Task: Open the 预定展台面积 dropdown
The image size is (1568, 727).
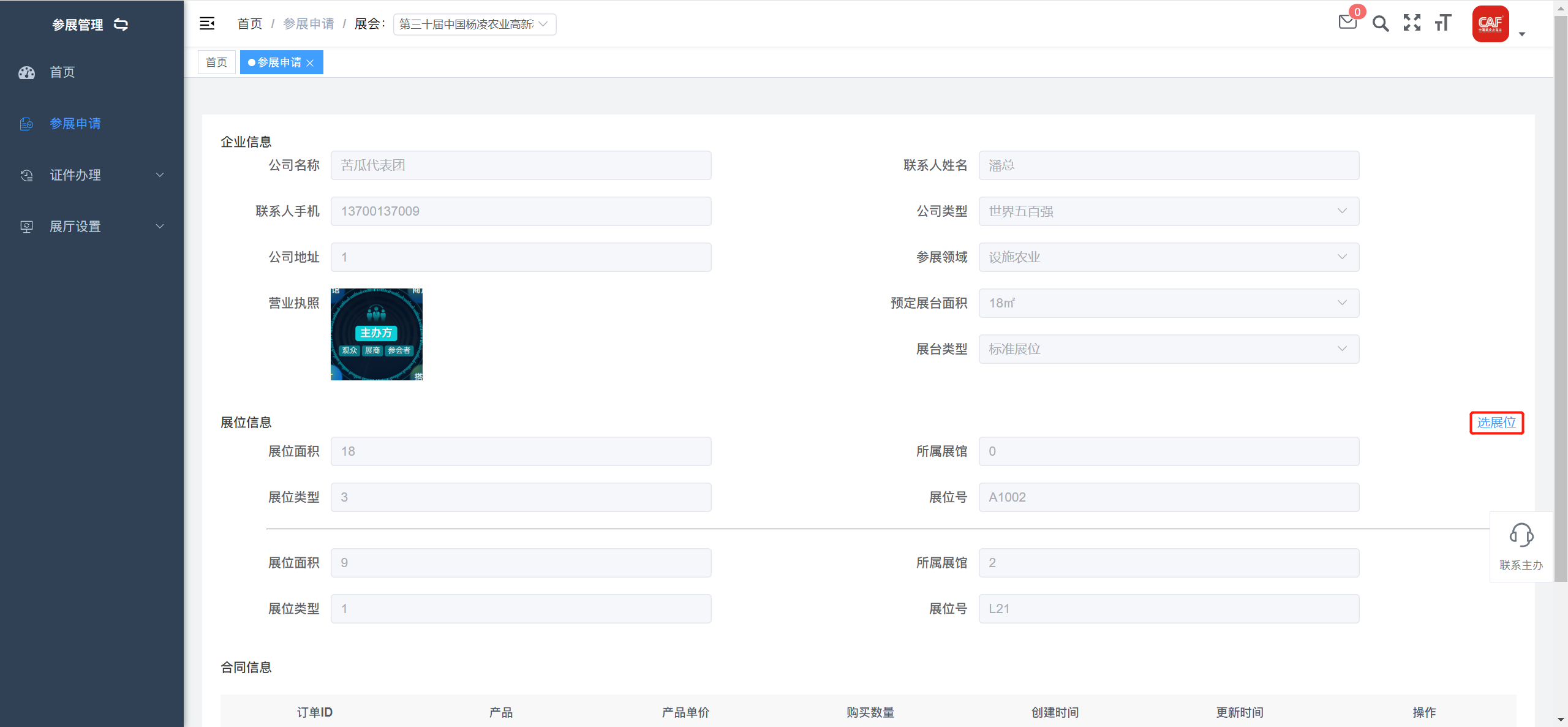Action: click(1168, 303)
